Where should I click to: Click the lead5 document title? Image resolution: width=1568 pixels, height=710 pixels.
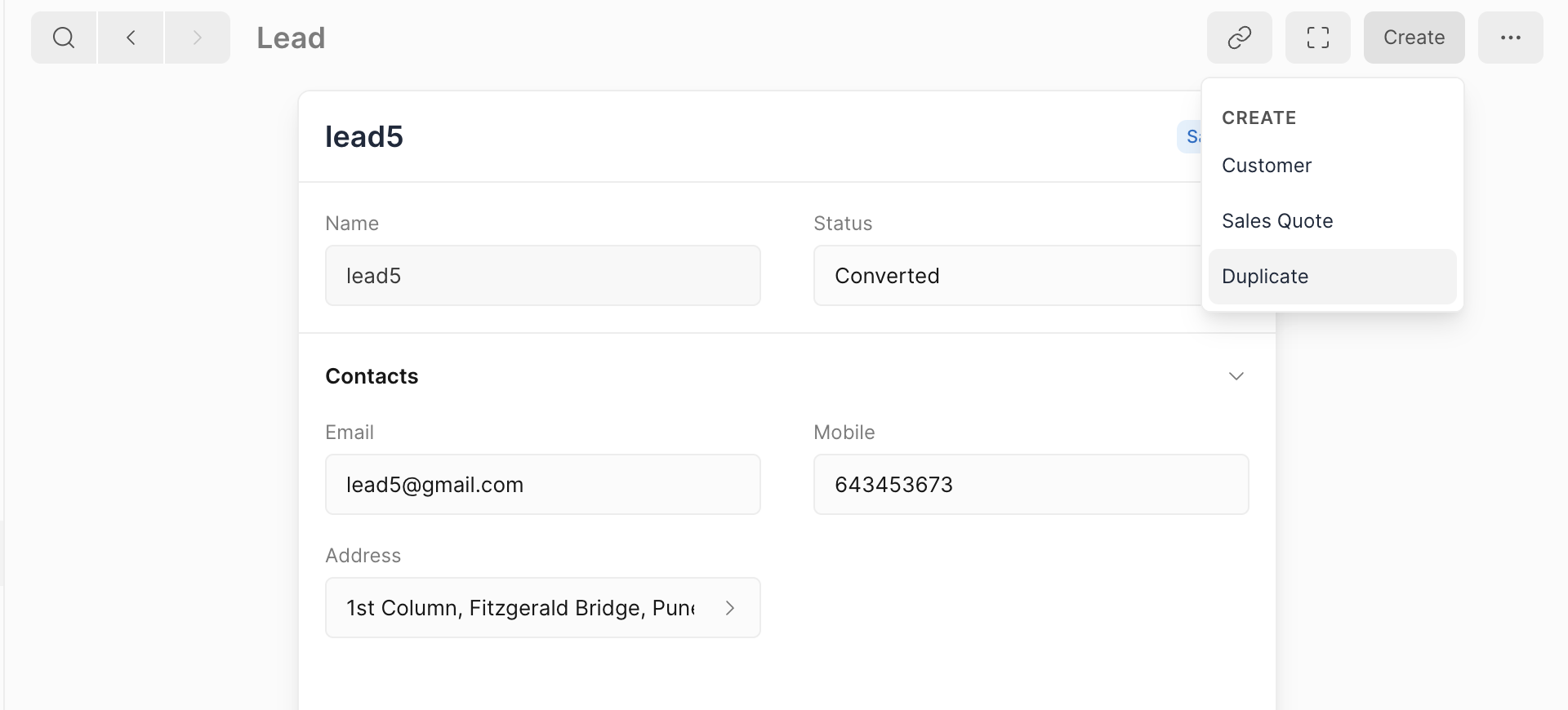pyautogui.click(x=364, y=137)
